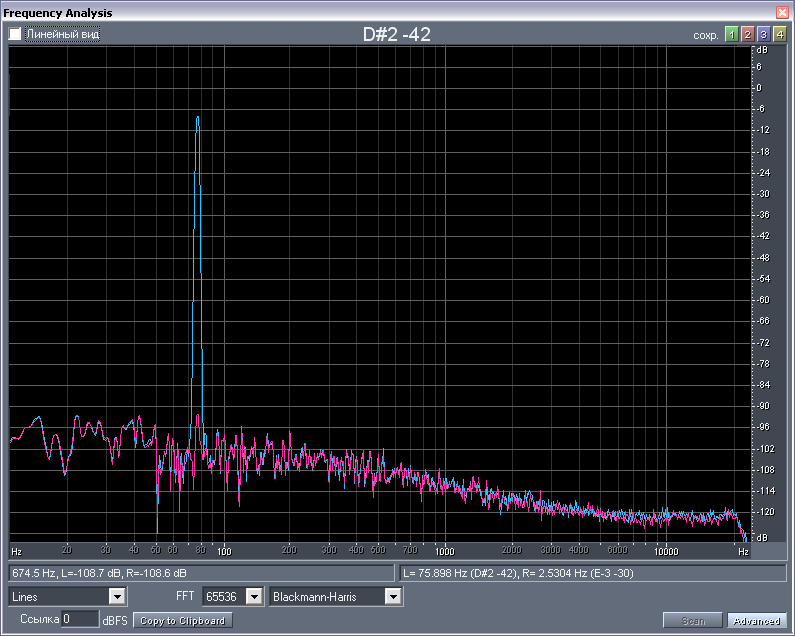Click the 10000 Hz axis label

point(666,551)
